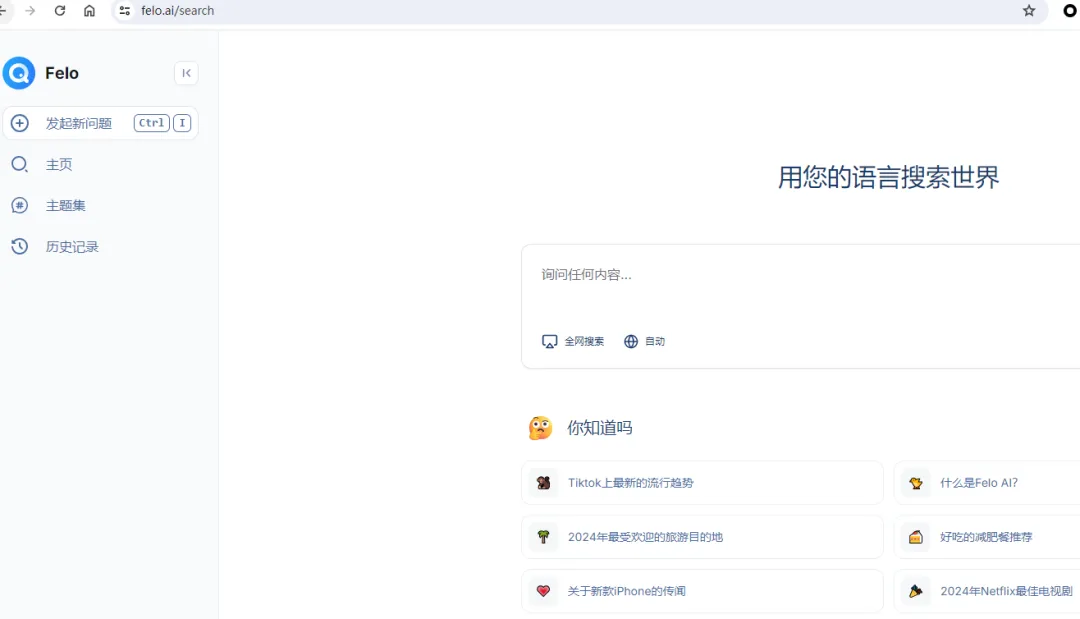Click the hashtag icon beside 主题集
Image resolution: width=1080 pixels, height=619 pixels.
[x=20, y=205]
